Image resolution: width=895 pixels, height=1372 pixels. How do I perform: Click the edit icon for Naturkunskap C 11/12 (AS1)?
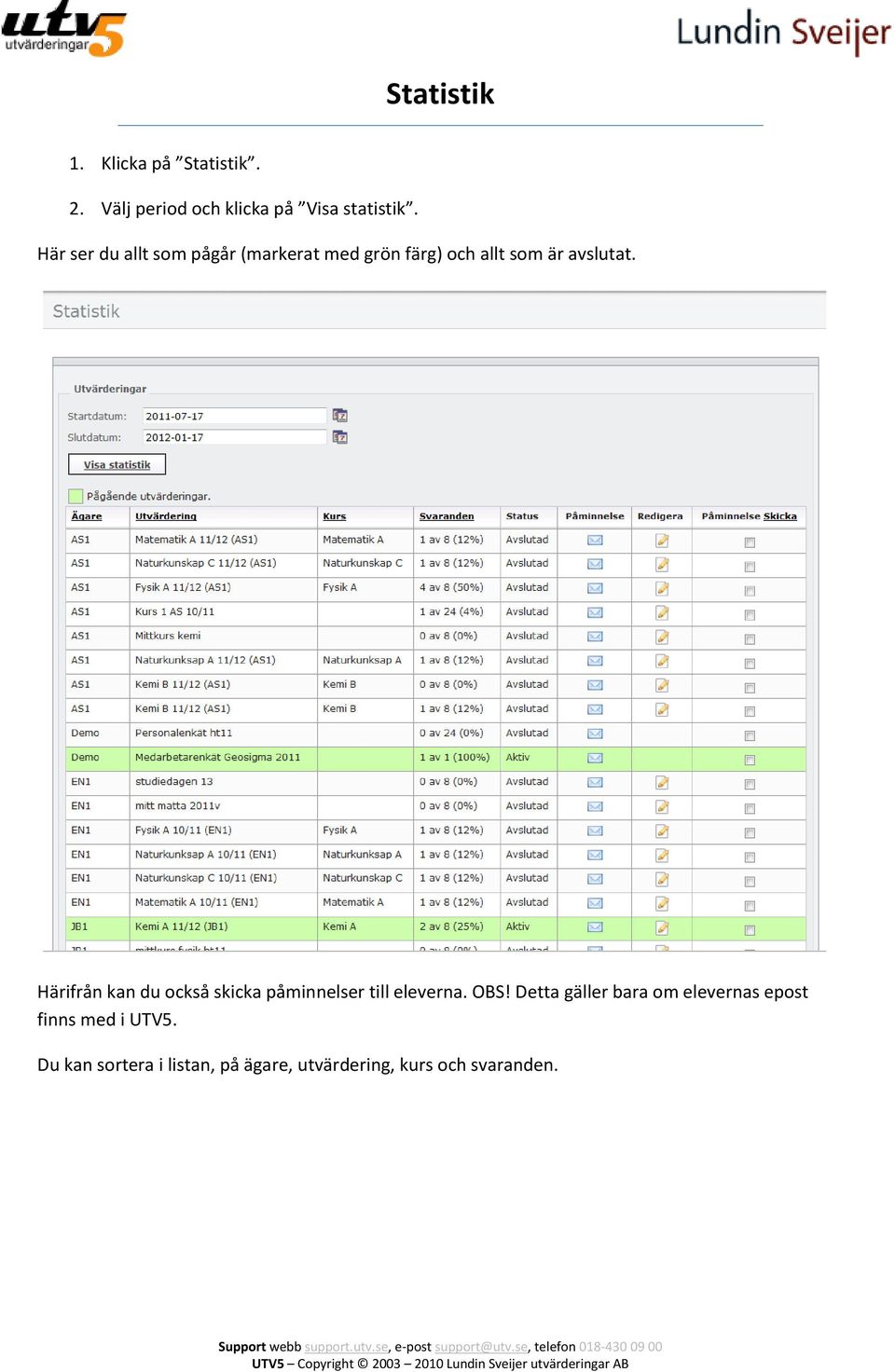pos(662,565)
